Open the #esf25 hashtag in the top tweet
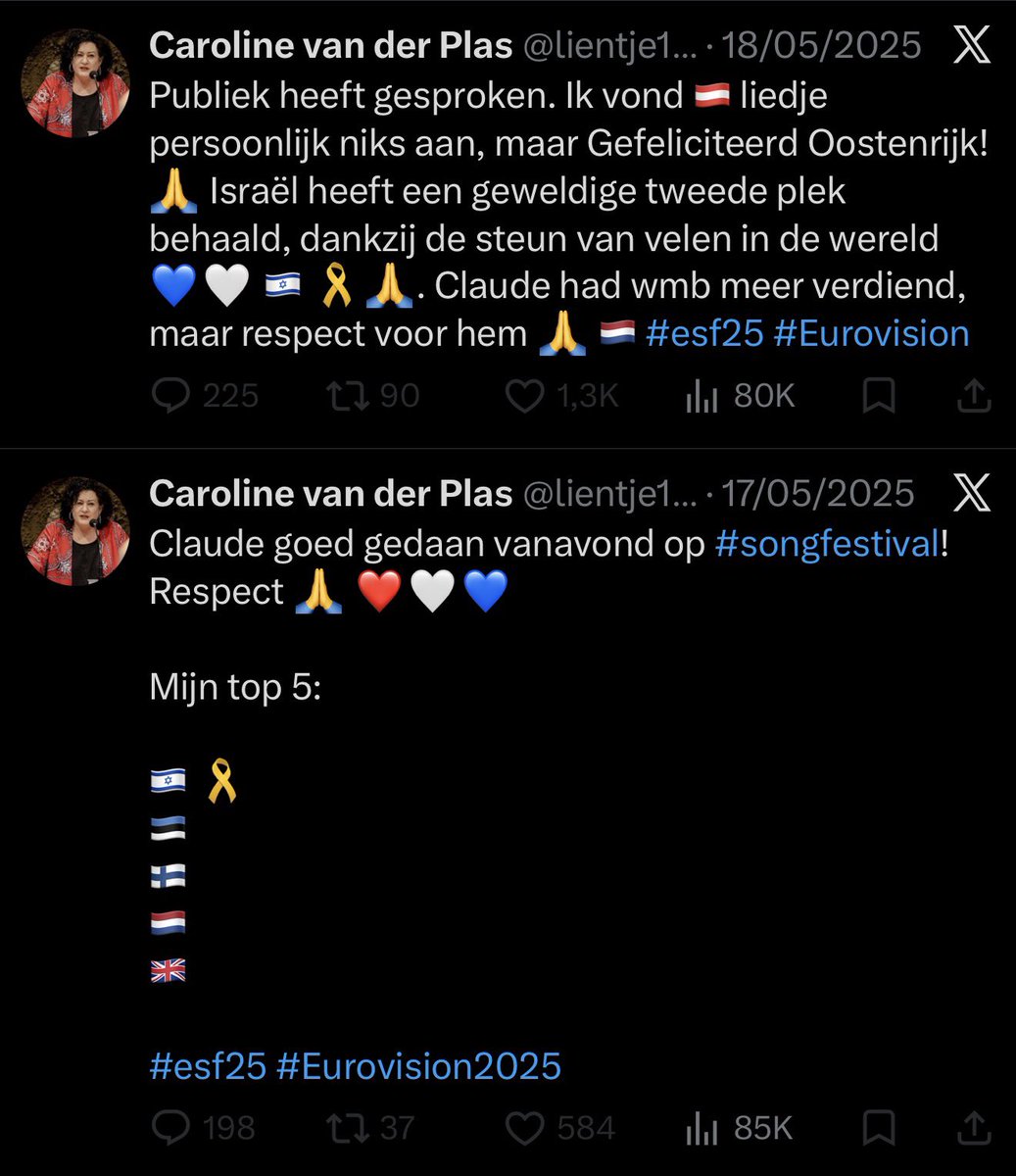 point(704,333)
